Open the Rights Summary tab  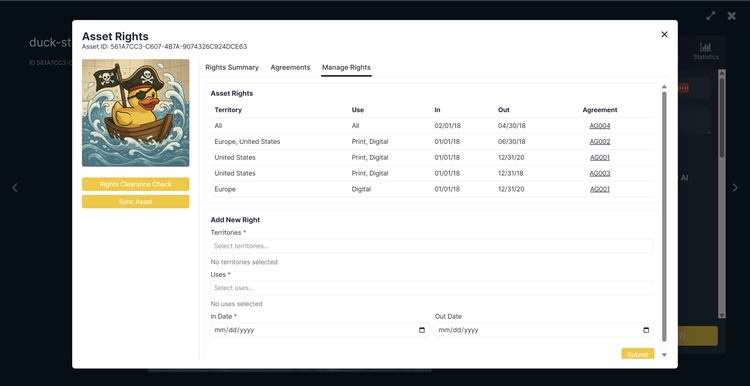point(232,67)
